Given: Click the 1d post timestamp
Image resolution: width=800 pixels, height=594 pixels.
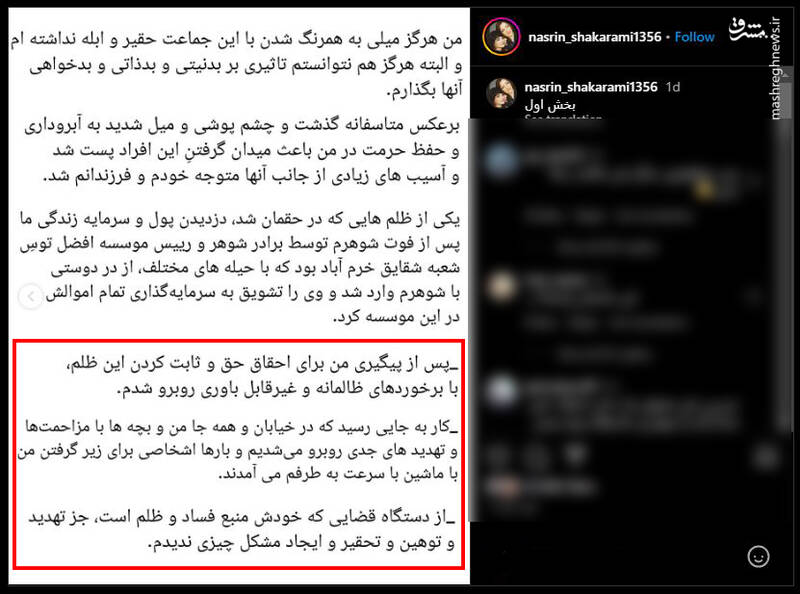Looking at the screenshot, I should pyautogui.click(x=673, y=87).
